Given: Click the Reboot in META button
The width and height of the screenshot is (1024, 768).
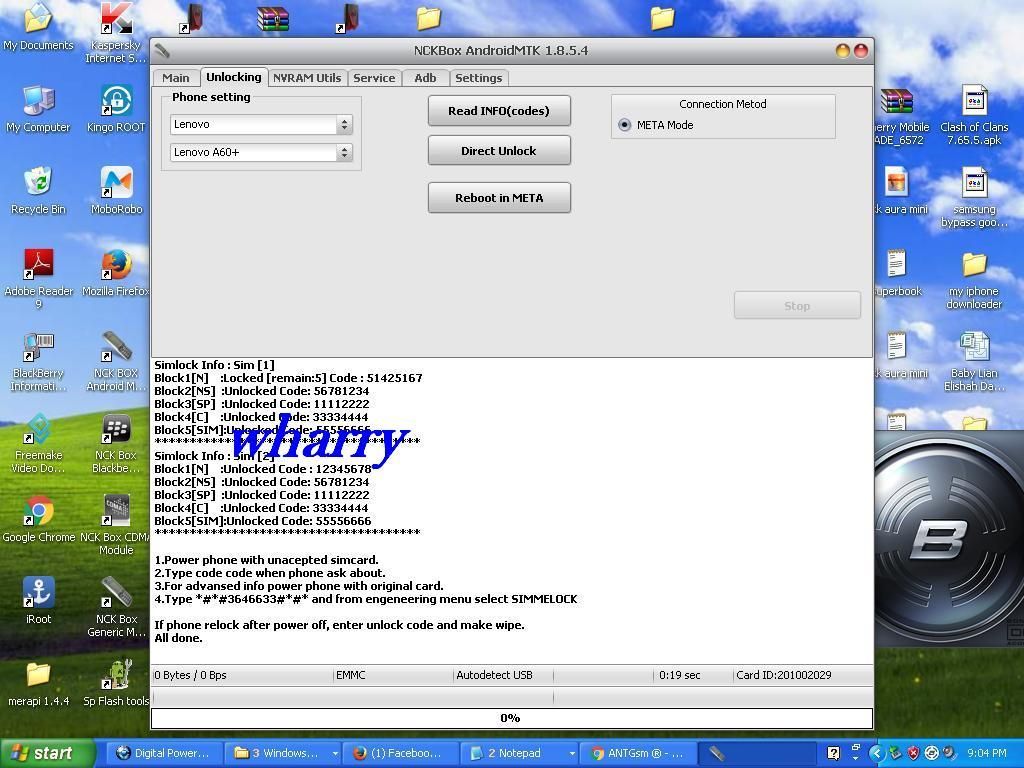Looking at the screenshot, I should pyautogui.click(x=499, y=198).
